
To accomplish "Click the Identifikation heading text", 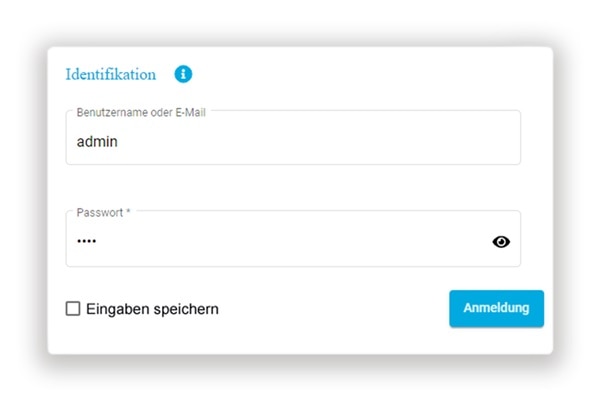I will 111,74.
